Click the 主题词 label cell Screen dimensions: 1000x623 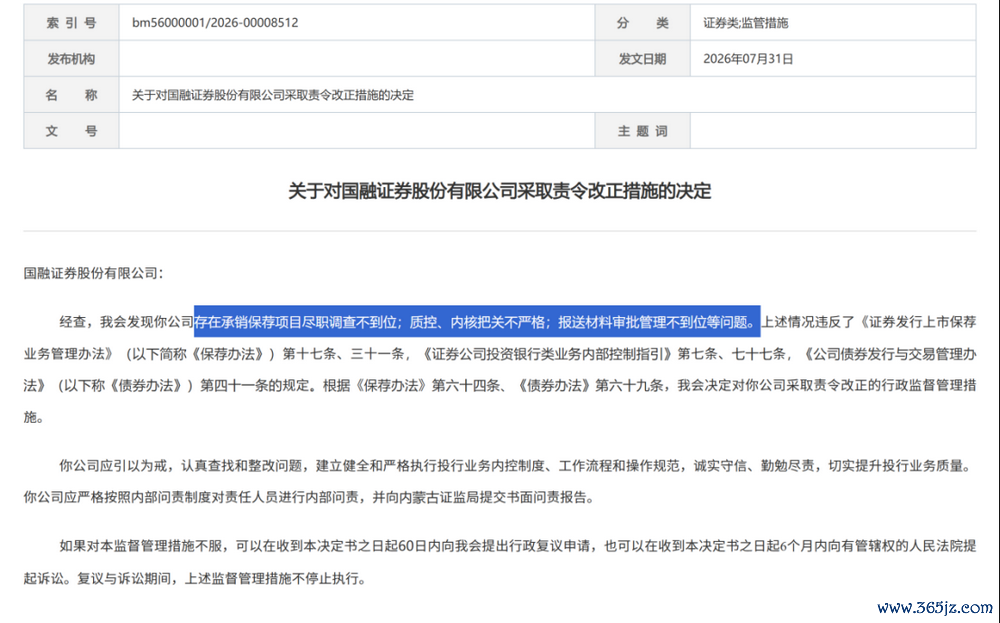[642, 131]
